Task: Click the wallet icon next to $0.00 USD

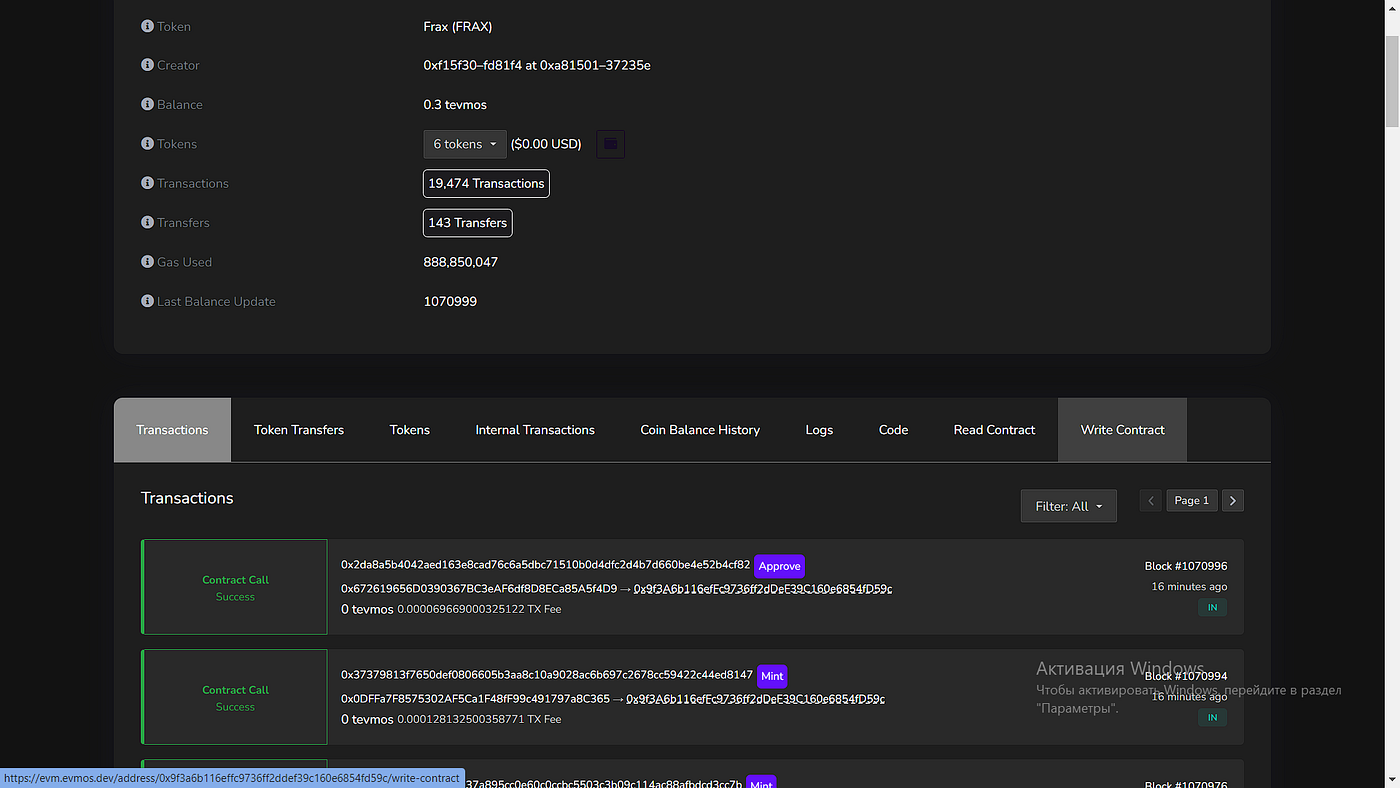Action: [x=611, y=144]
